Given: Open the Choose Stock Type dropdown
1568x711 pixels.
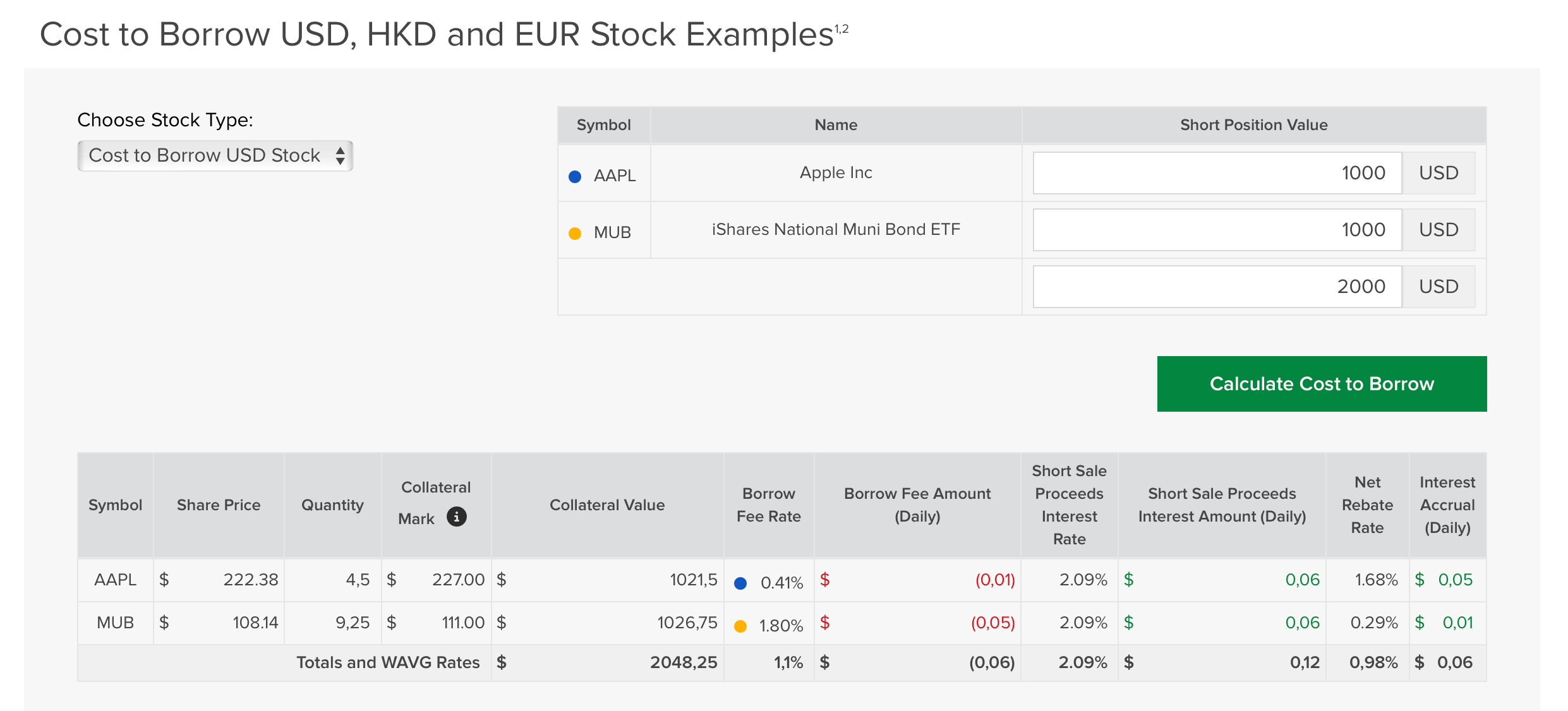Looking at the screenshot, I should pos(215,155).
